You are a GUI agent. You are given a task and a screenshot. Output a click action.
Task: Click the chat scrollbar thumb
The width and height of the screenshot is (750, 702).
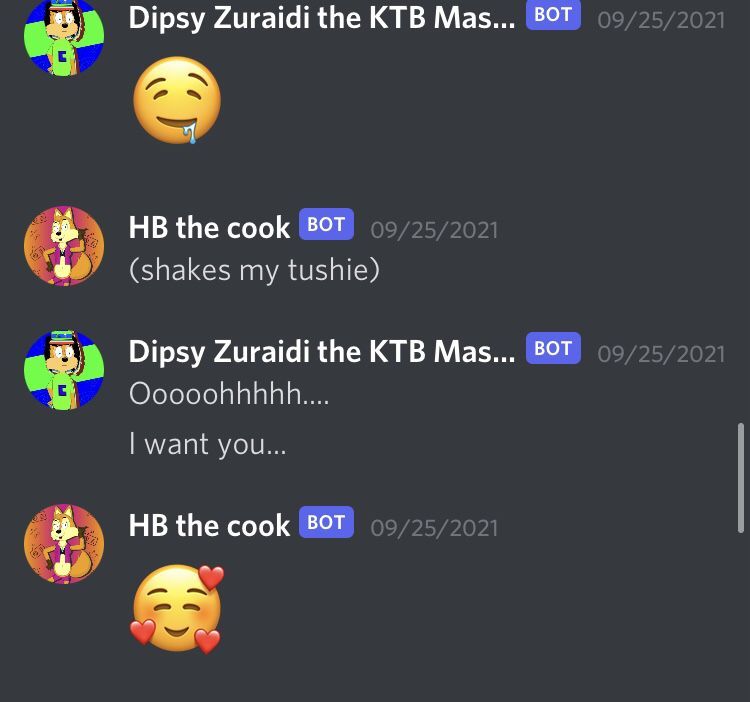(x=740, y=478)
